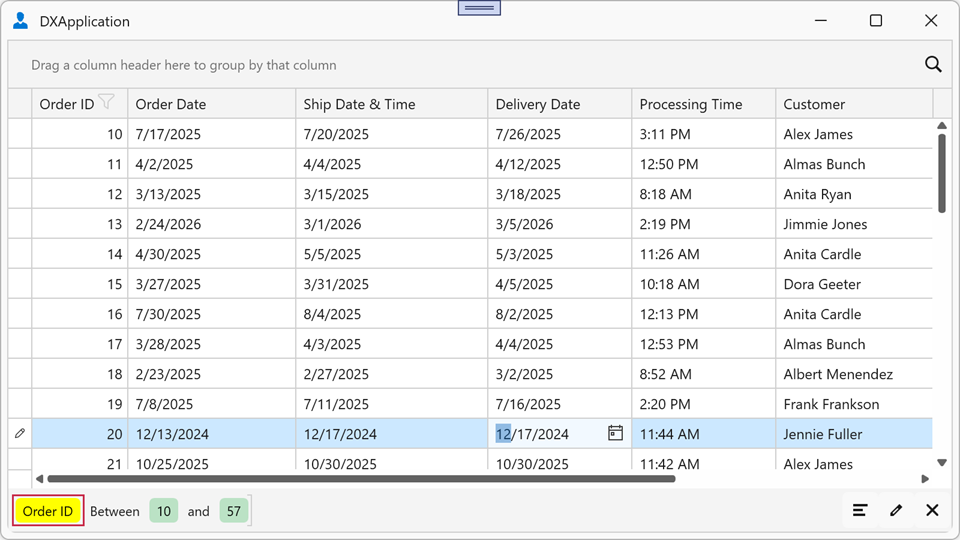The height and width of the screenshot is (540, 960).
Task: Minimize the DXApplication window
Action: (820, 21)
